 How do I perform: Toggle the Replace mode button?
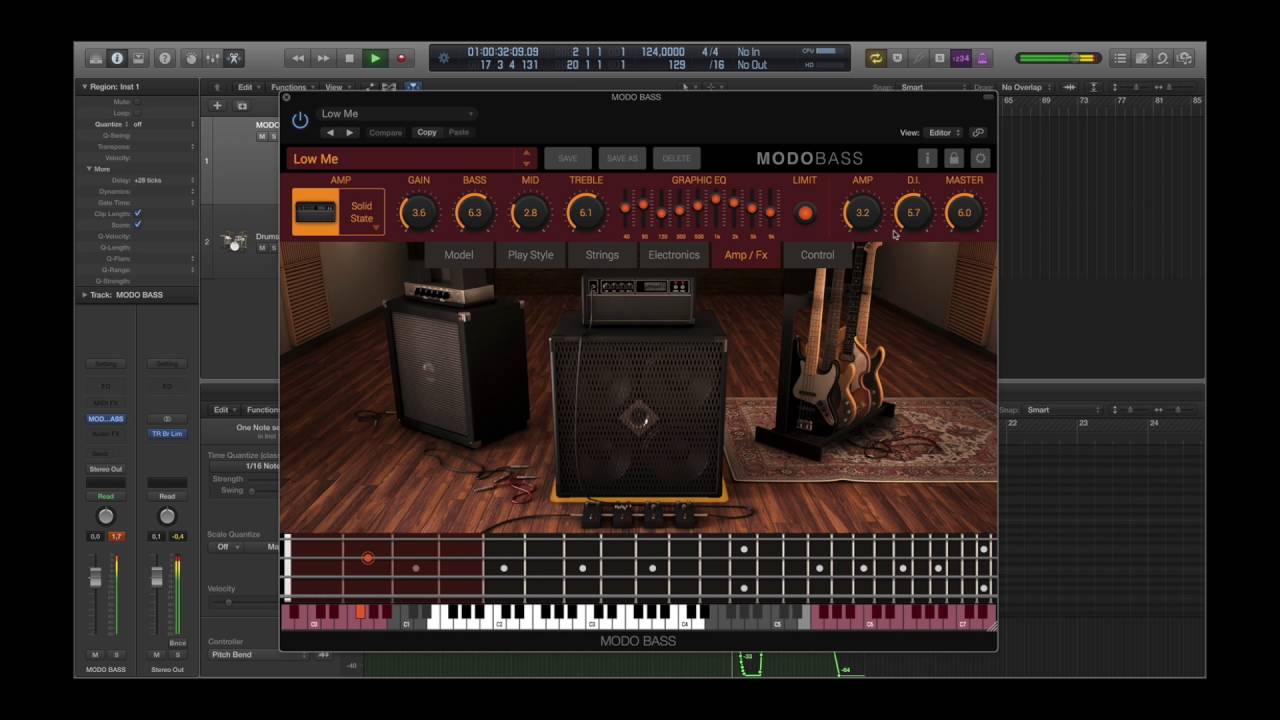[x=897, y=59]
